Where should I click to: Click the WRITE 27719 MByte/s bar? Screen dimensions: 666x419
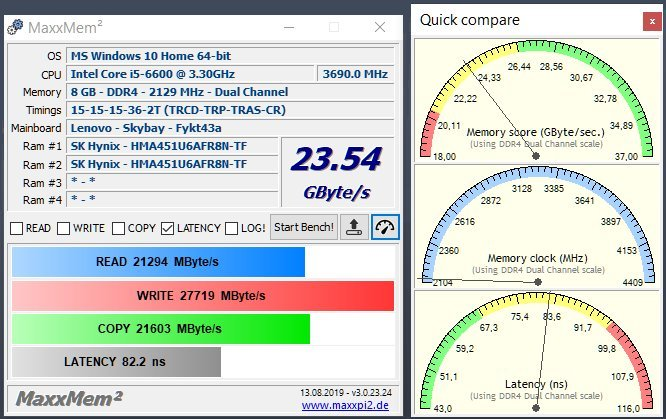(x=203, y=295)
